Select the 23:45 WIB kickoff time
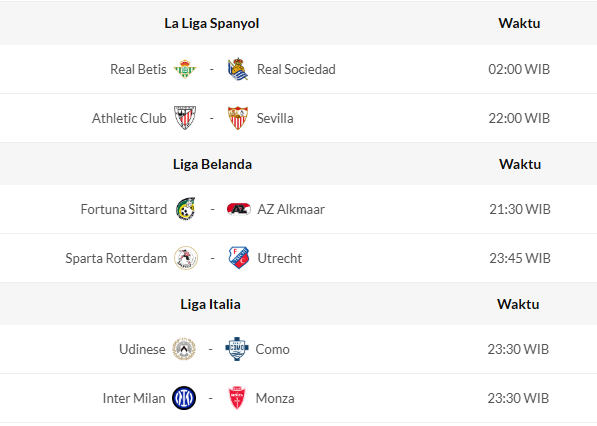 tap(520, 258)
